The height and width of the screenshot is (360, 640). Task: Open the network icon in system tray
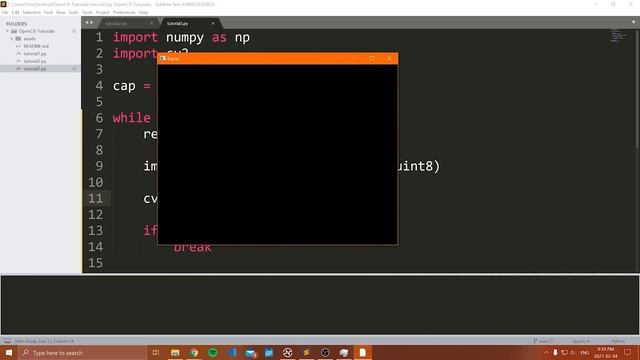tap(564, 353)
